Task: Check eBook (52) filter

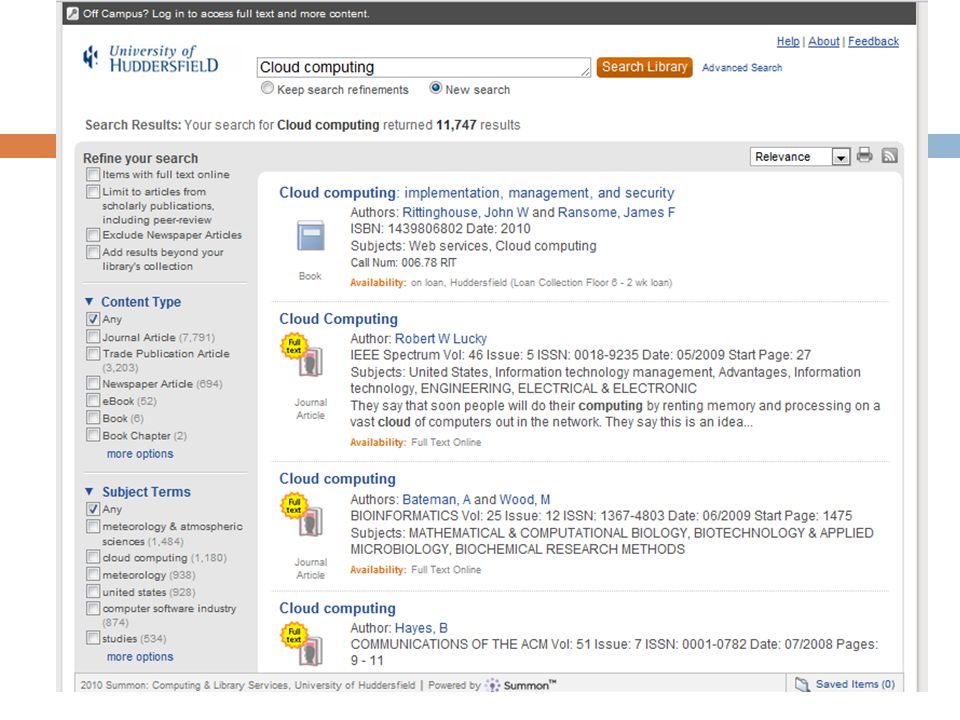Action: click(92, 400)
